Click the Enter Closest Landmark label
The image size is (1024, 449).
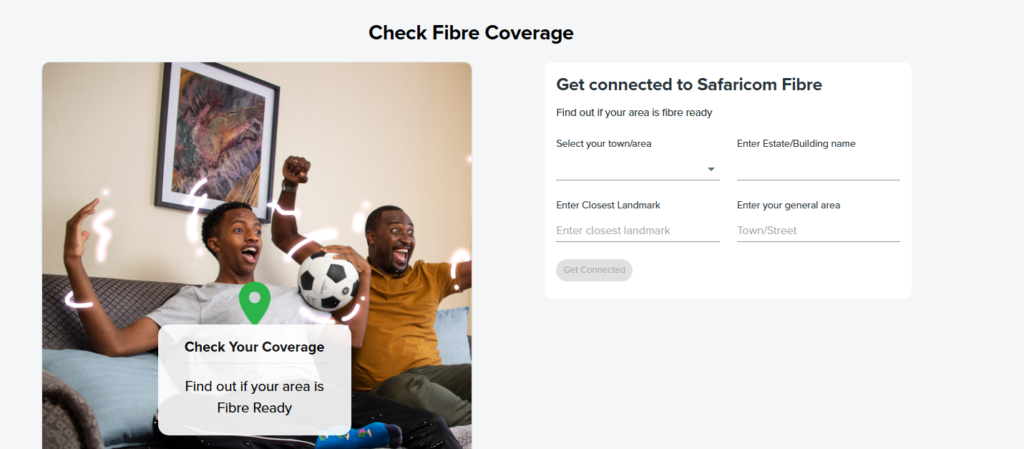pyautogui.click(x=608, y=205)
